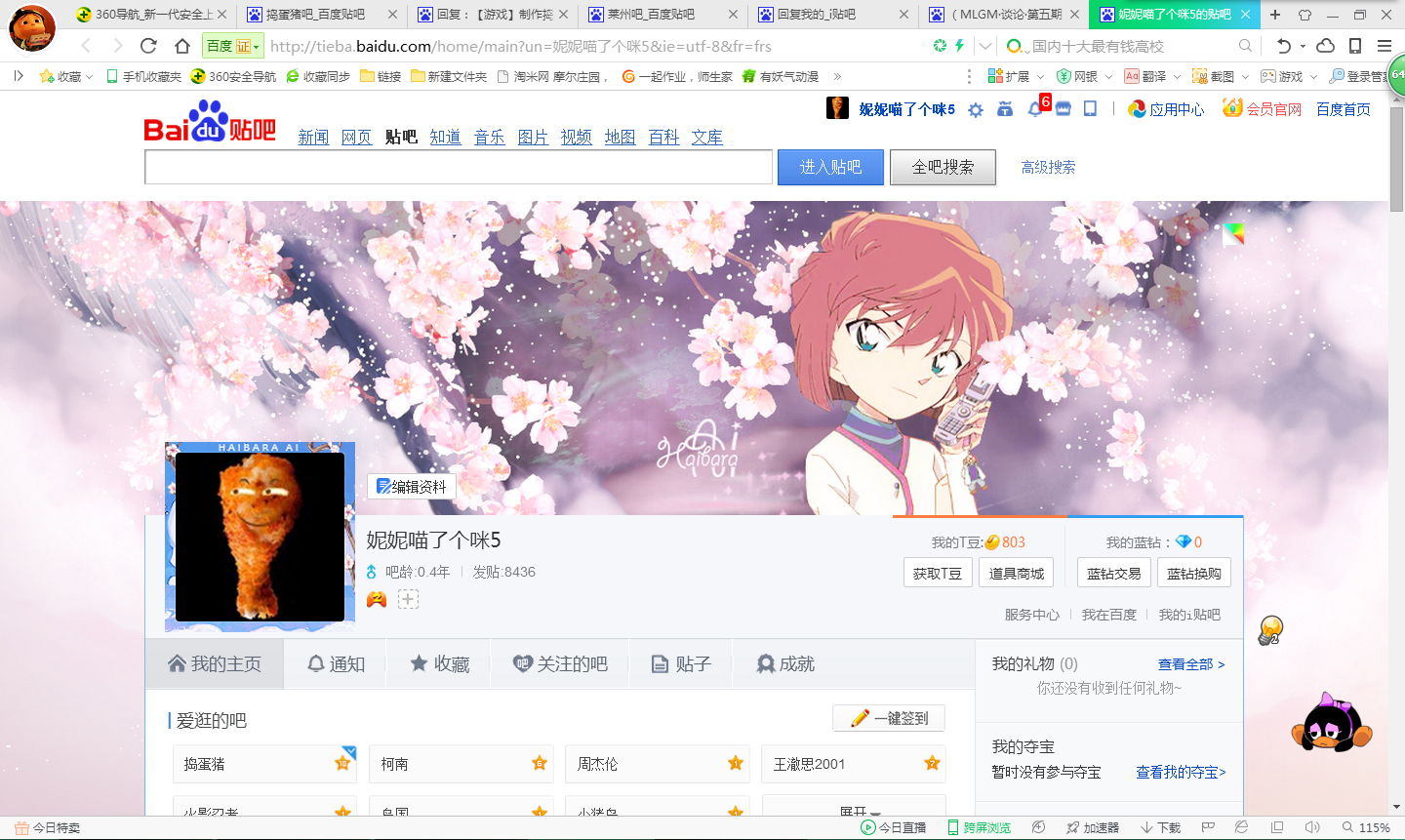
Task: Expand the 收藏 bookmarks dropdown
Action: click(x=90, y=76)
